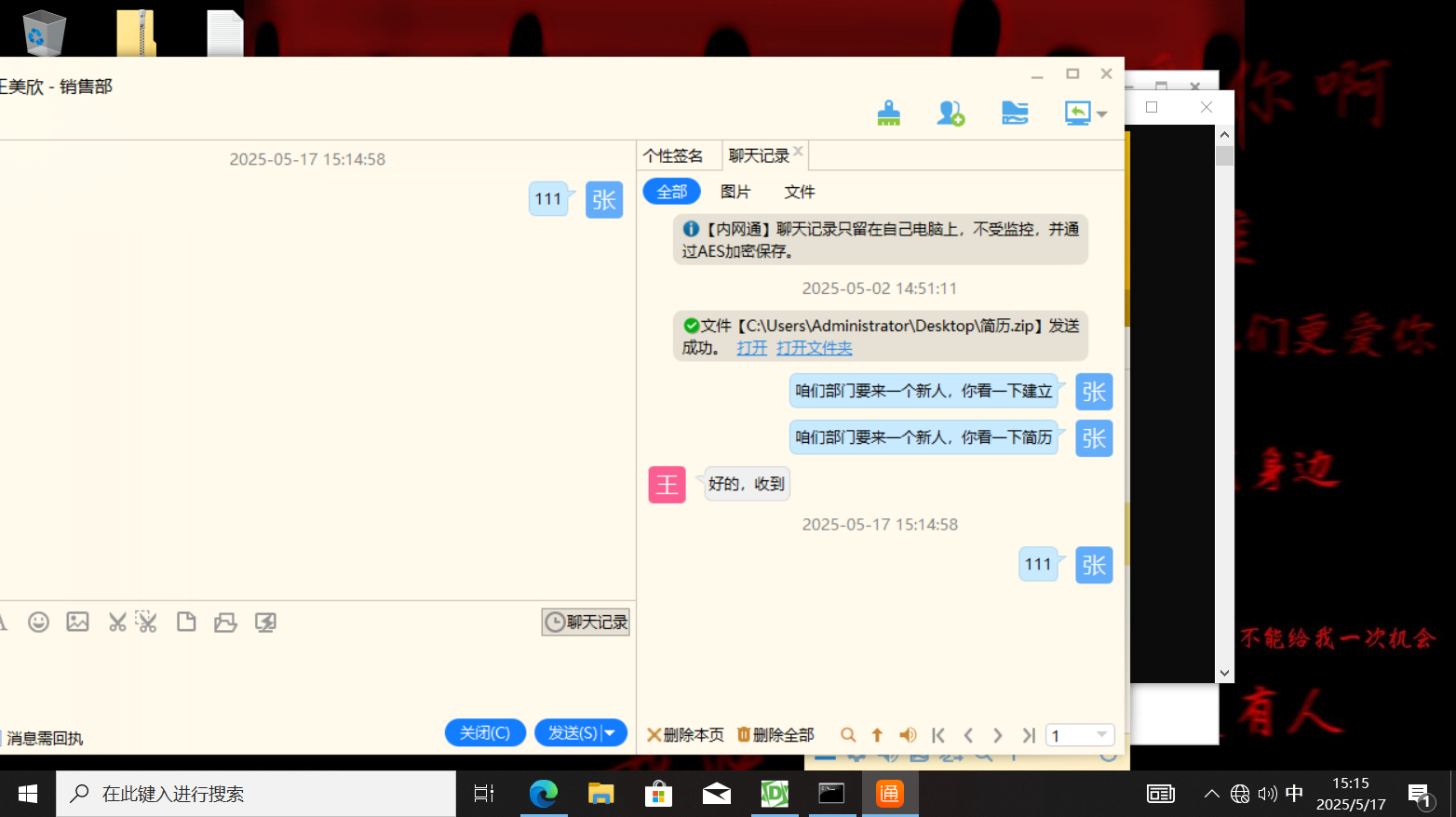Open the shared folder icon
1456x817 pixels.
(x=1014, y=114)
